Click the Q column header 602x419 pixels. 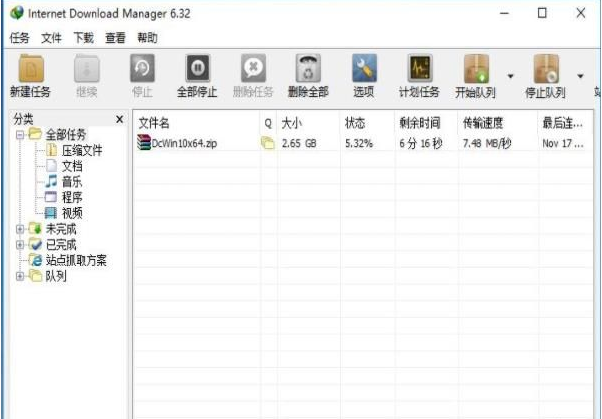268,123
